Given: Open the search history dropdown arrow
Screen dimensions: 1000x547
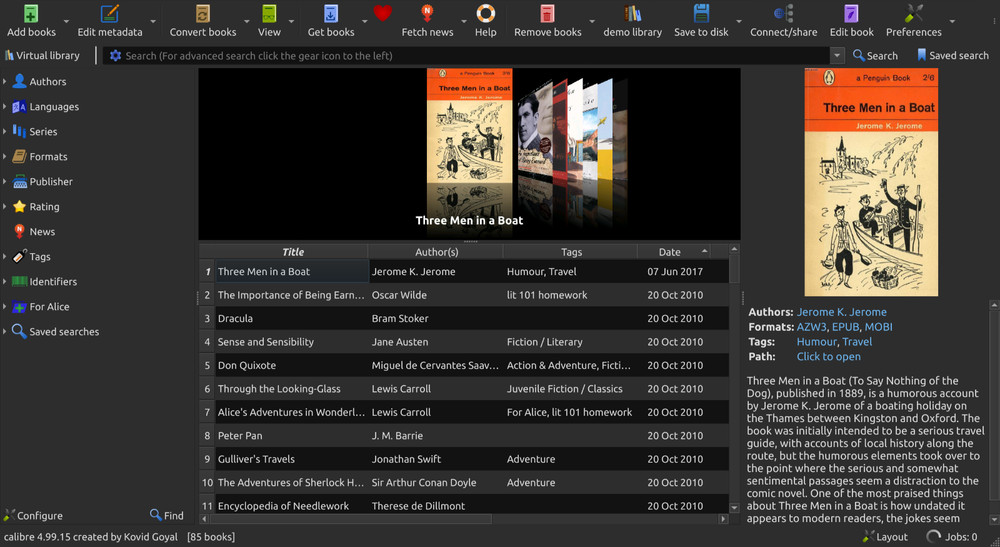Looking at the screenshot, I should pyautogui.click(x=837, y=55).
